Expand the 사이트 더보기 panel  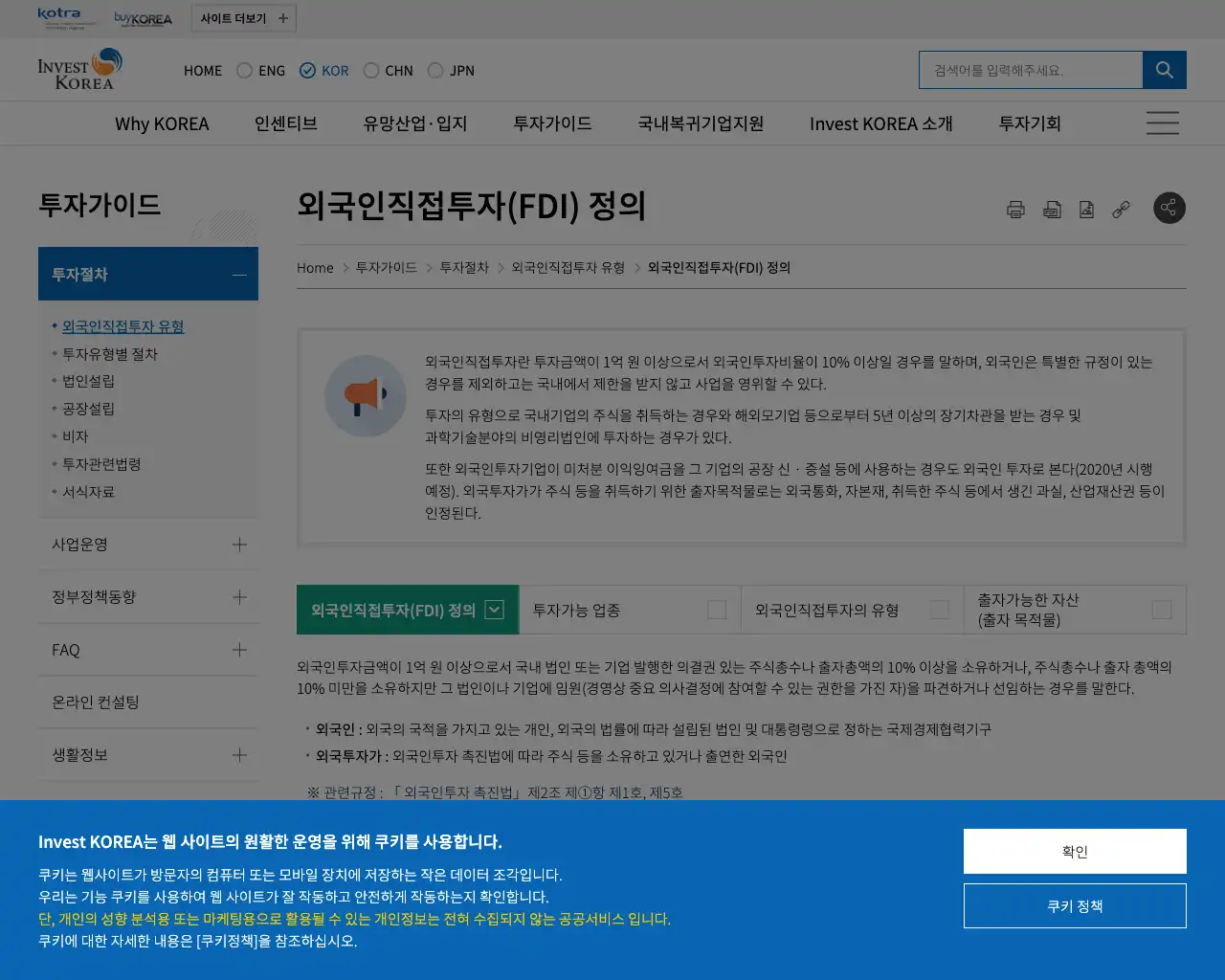pos(243,17)
